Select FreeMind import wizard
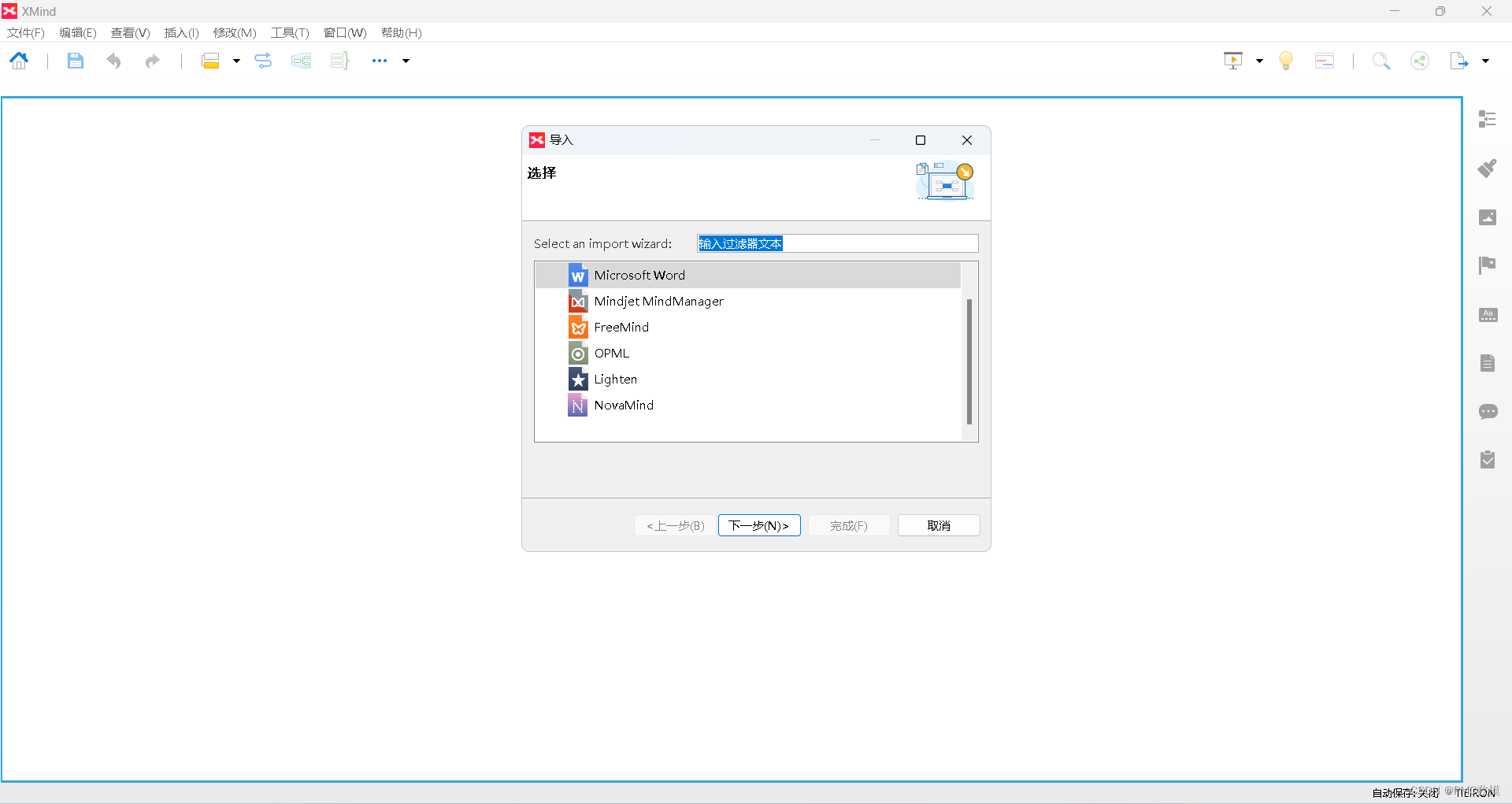 tap(748, 327)
